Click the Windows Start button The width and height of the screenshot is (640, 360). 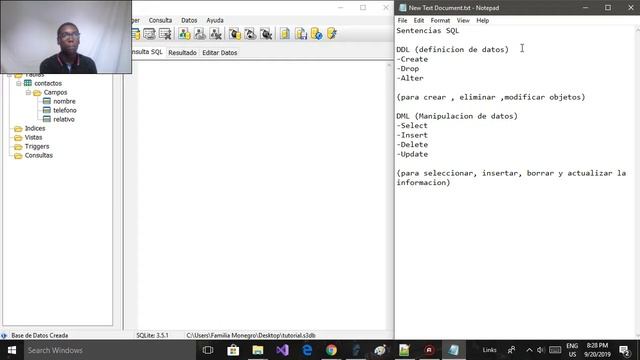coord(12,350)
